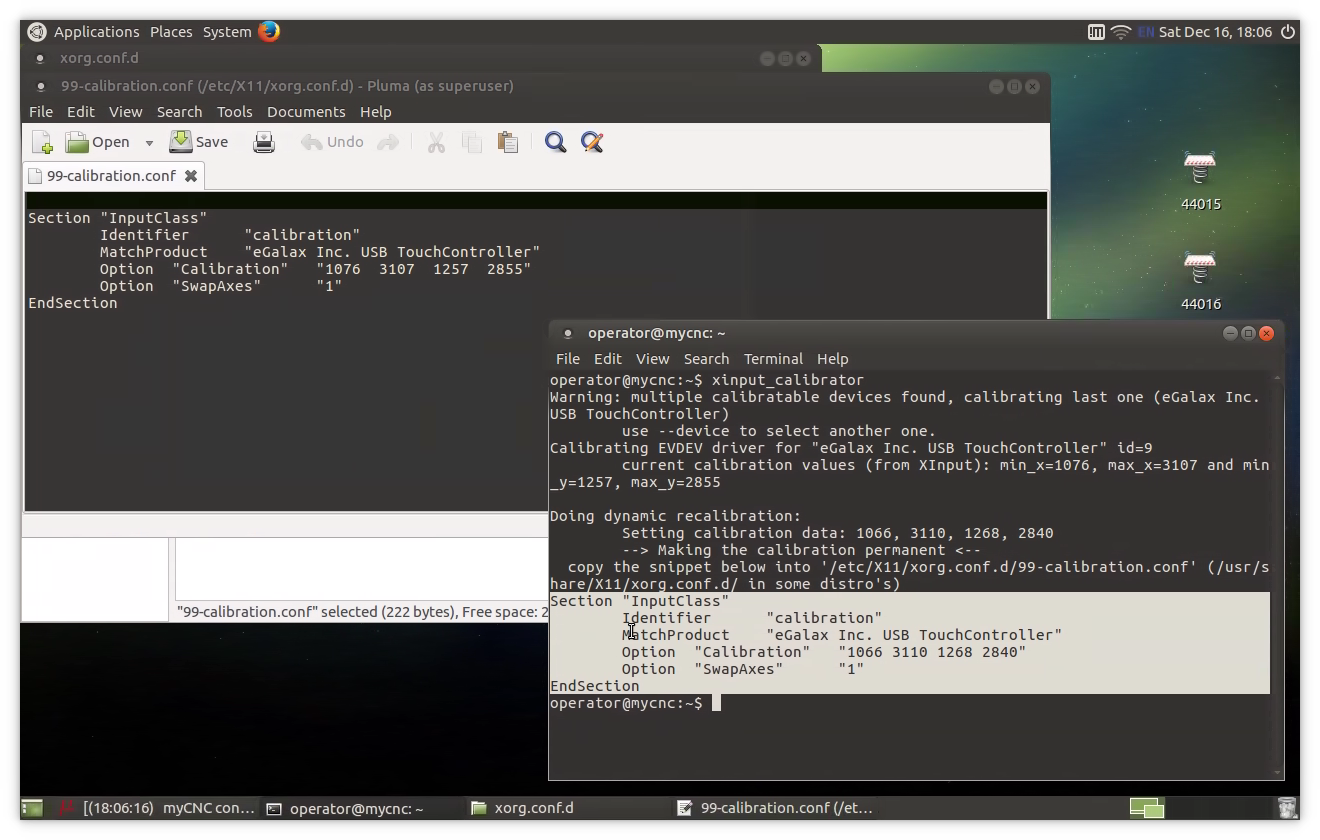Click the clock showing Sat Dec 16

1222,32
